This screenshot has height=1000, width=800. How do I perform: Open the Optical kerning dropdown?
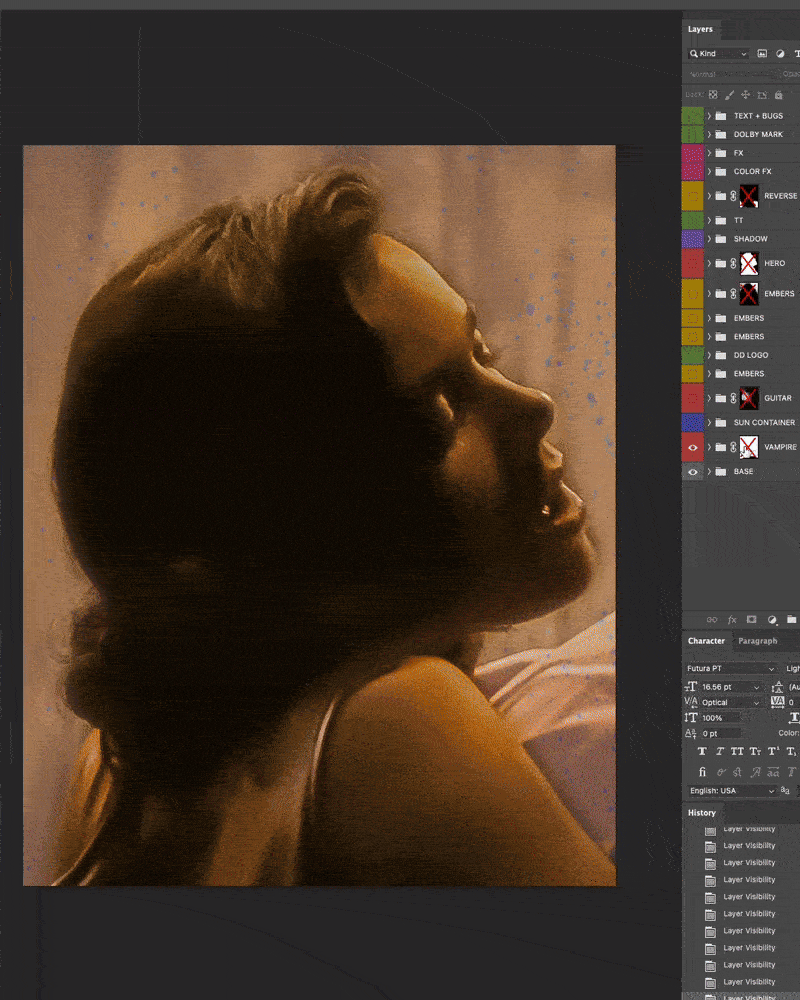click(x=731, y=703)
